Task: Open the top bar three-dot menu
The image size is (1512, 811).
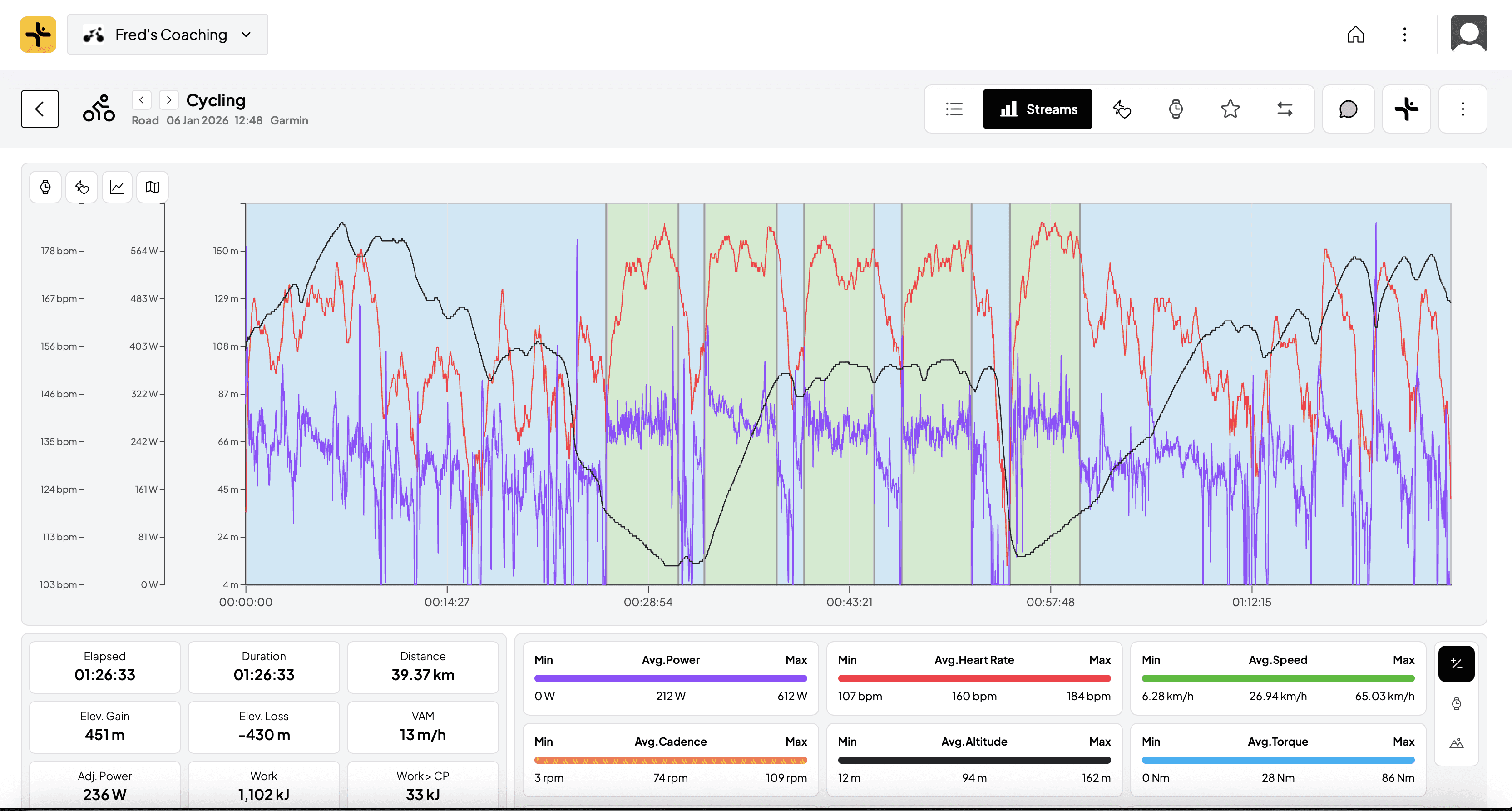Action: coord(1404,35)
